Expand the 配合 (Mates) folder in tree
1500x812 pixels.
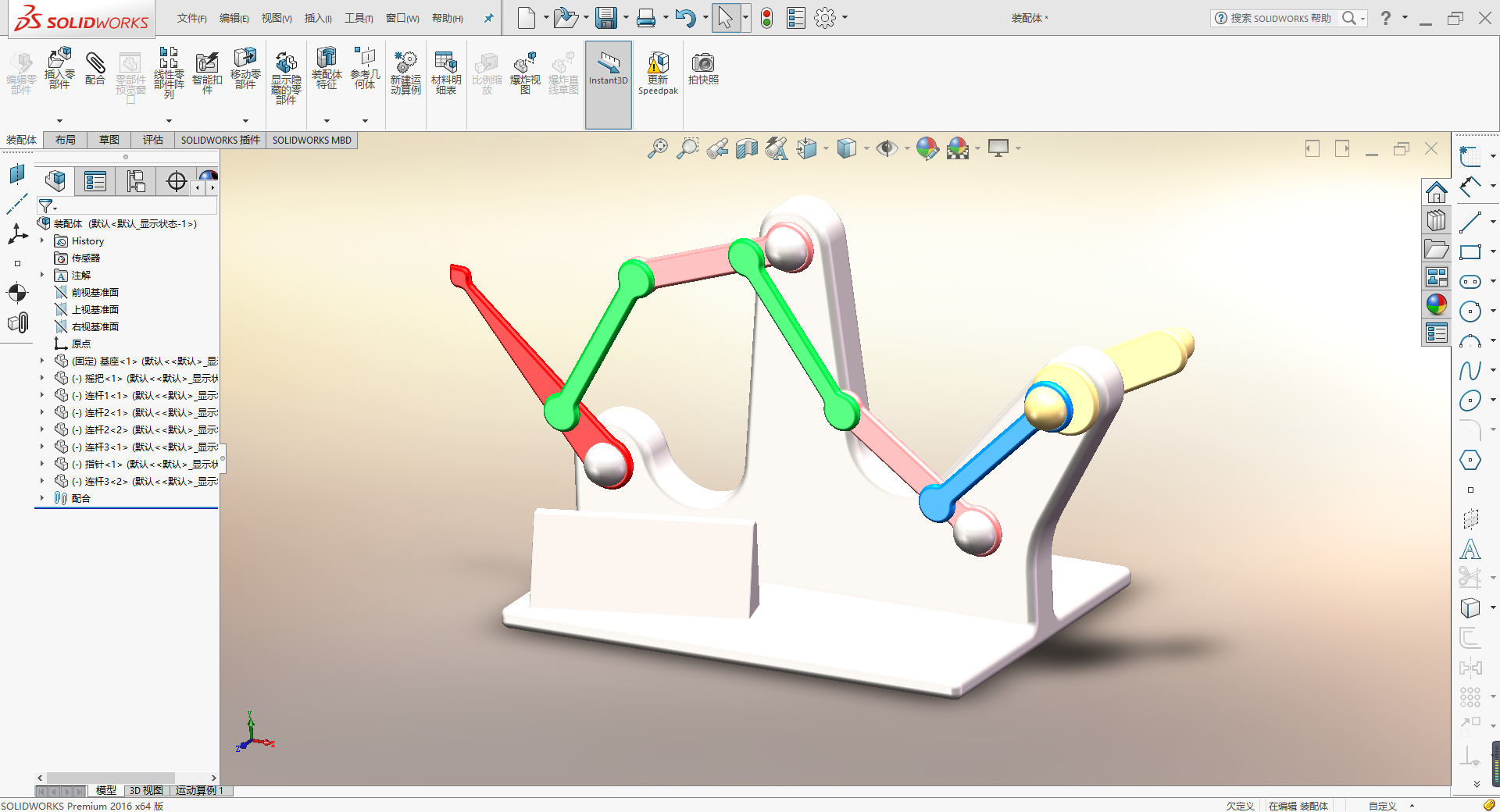pos(42,498)
